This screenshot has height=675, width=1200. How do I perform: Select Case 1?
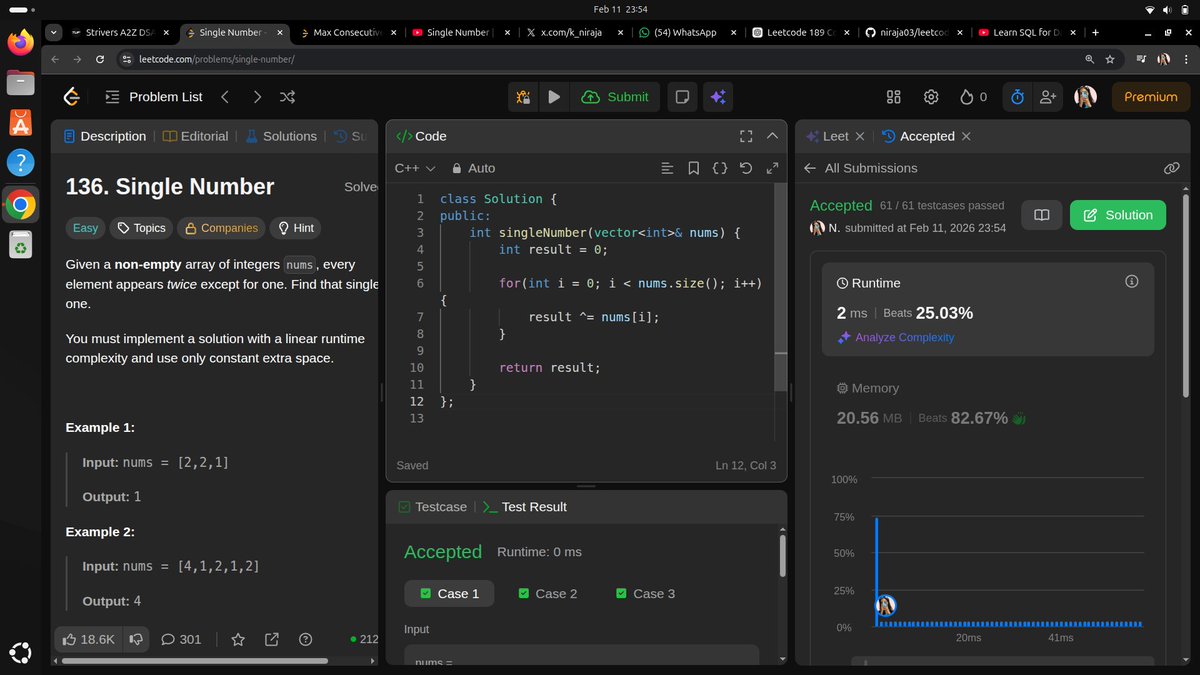pos(449,593)
